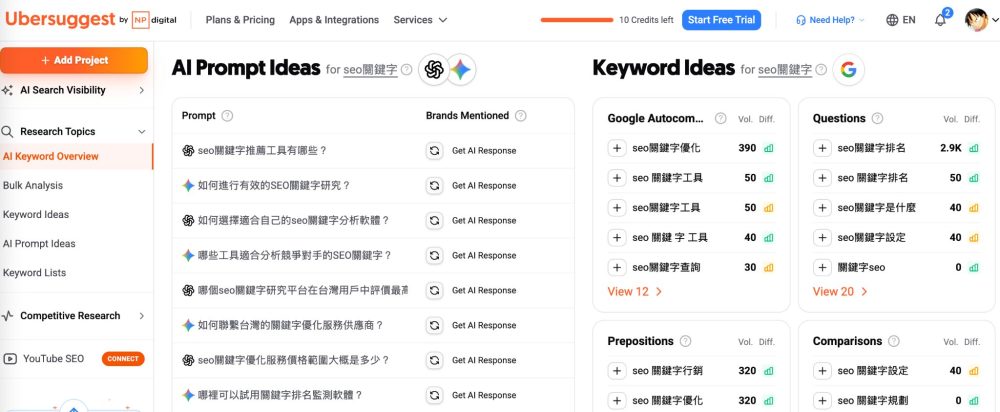
Task: Open AI Prompt Ideas in sidebar
Action: pyautogui.click(x=39, y=244)
